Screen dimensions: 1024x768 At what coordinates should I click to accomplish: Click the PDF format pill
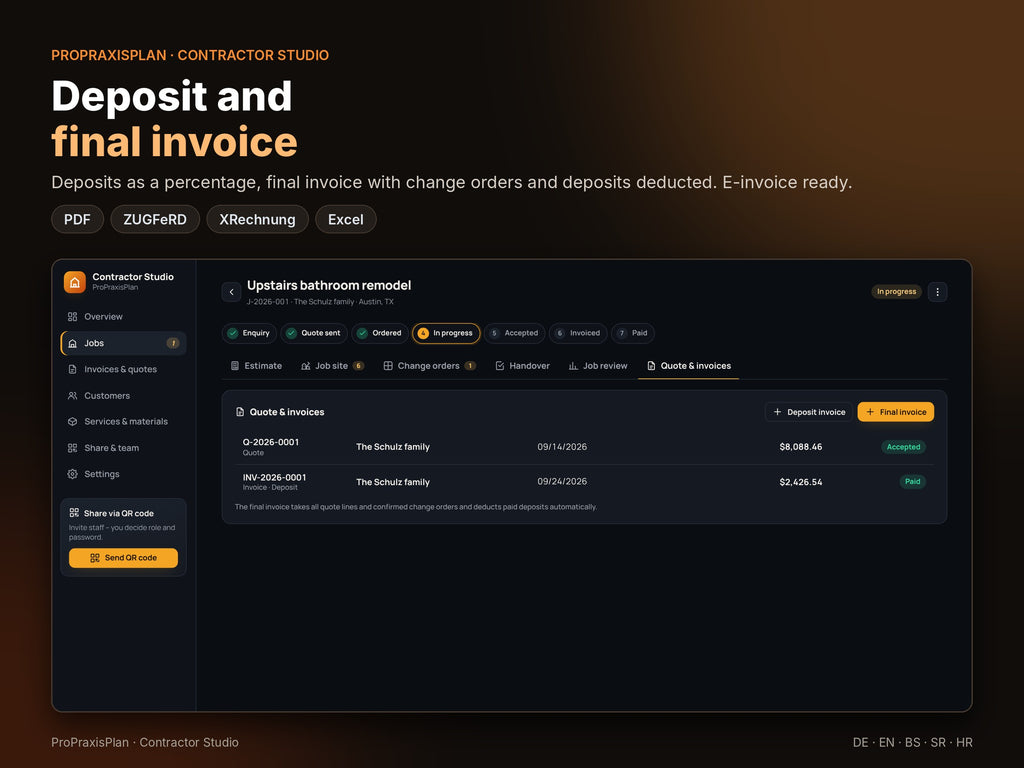point(78,219)
